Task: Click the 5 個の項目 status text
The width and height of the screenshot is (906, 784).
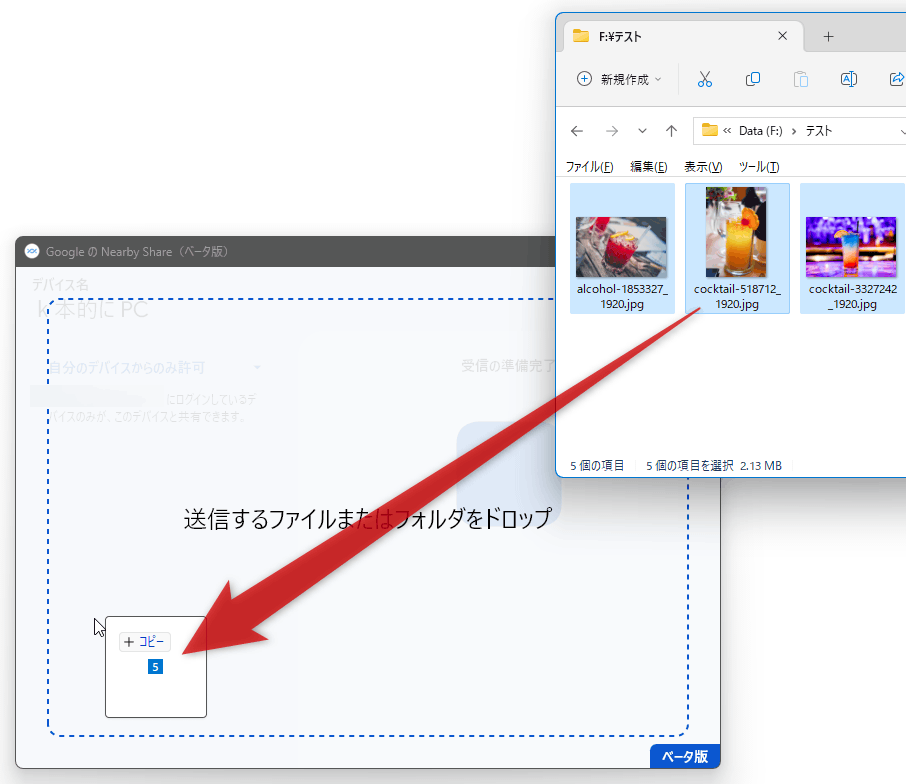Action: click(597, 466)
